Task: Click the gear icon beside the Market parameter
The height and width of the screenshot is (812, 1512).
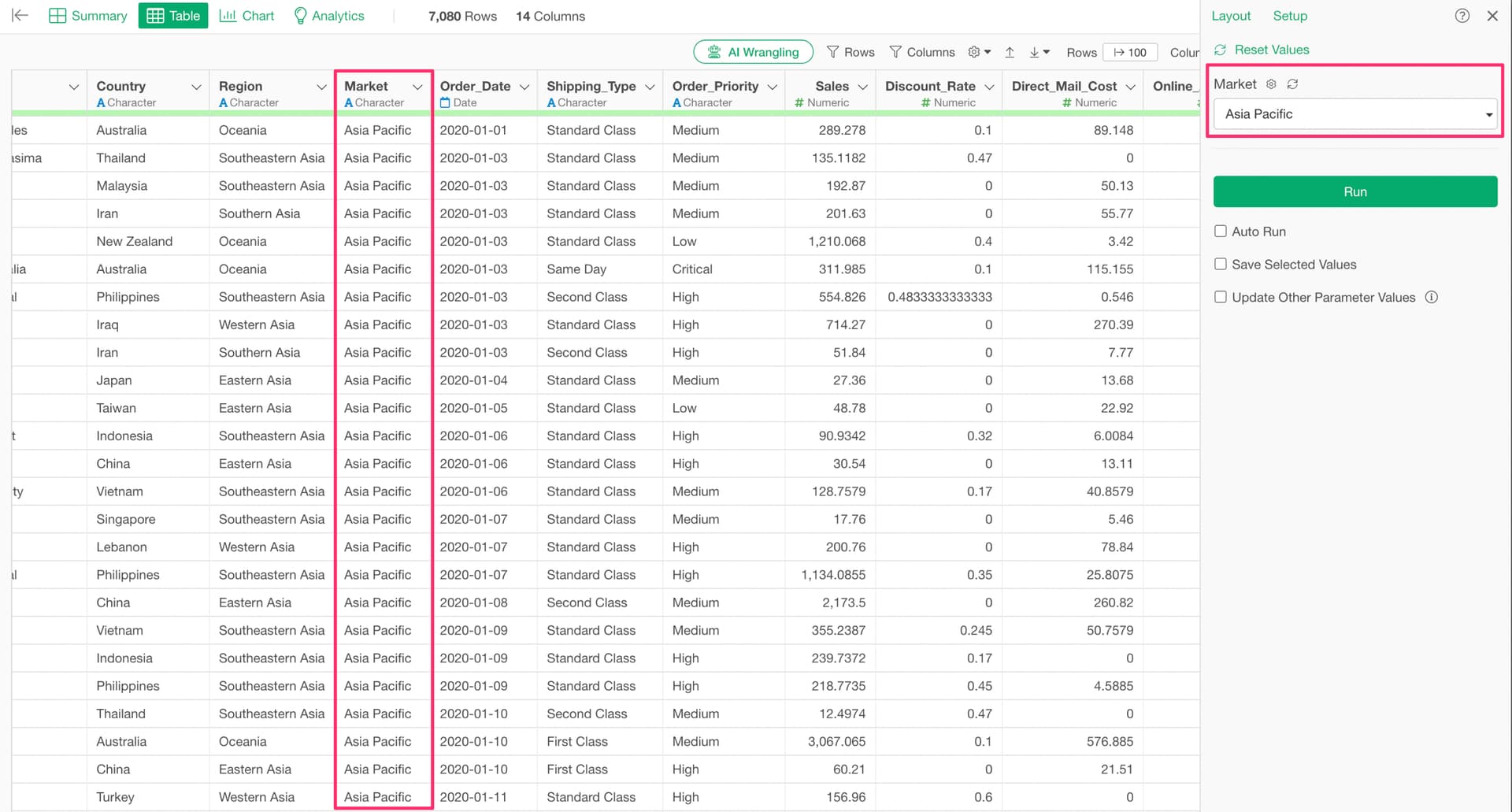Action: click(1271, 84)
